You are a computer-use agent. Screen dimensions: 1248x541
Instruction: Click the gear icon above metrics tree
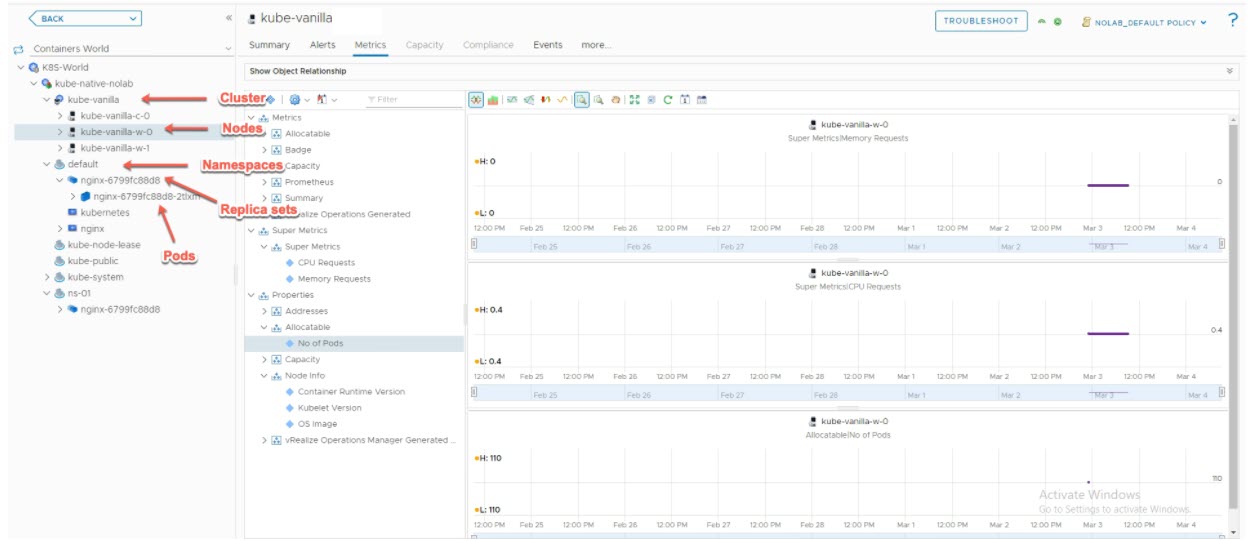tap(295, 100)
